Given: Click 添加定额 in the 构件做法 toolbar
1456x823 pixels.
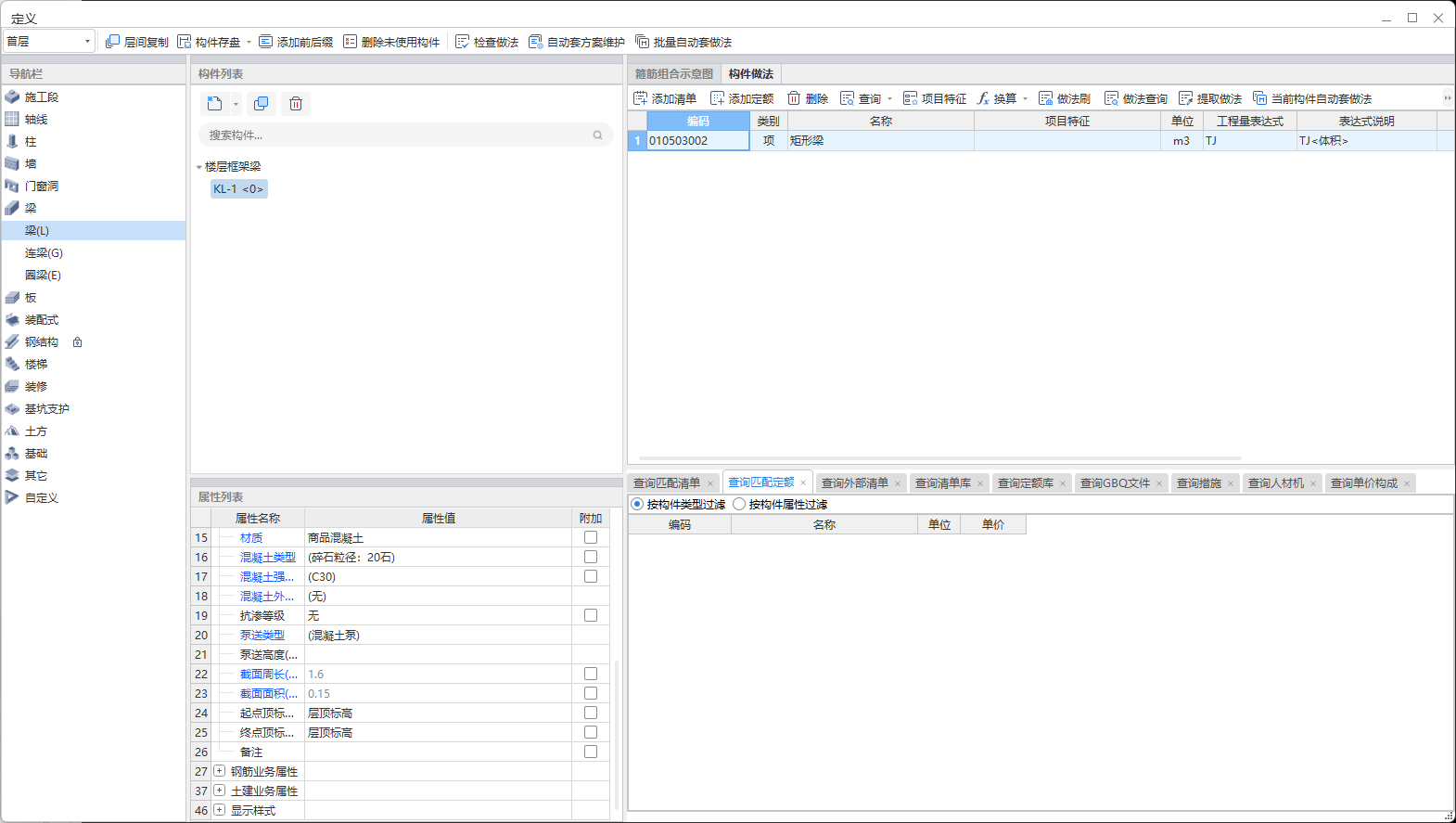Looking at the screenshot, I should (742, 98).
